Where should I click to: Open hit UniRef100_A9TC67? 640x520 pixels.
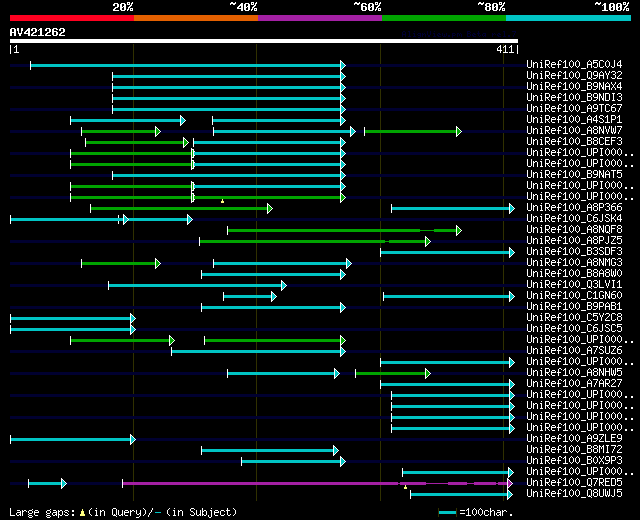(574, 108)
